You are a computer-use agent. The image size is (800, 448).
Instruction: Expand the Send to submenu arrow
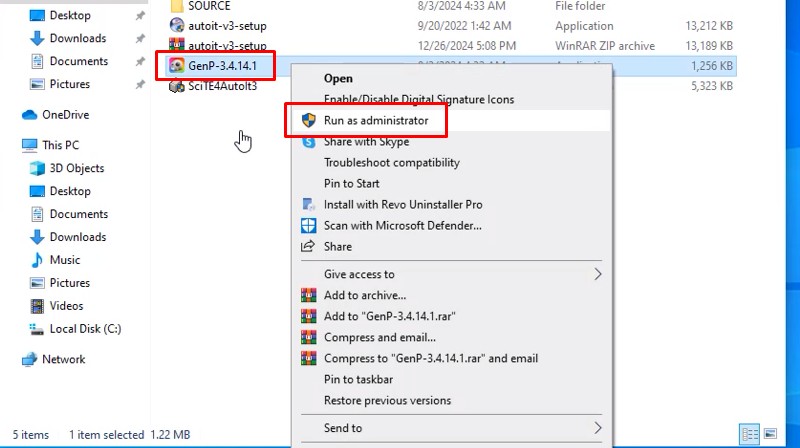598,428
